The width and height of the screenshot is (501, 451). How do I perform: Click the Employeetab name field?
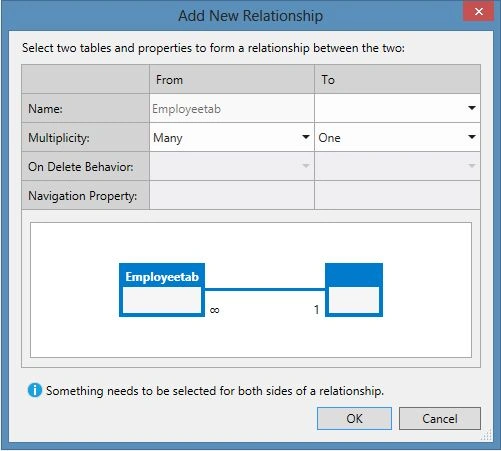pos(232,108)
